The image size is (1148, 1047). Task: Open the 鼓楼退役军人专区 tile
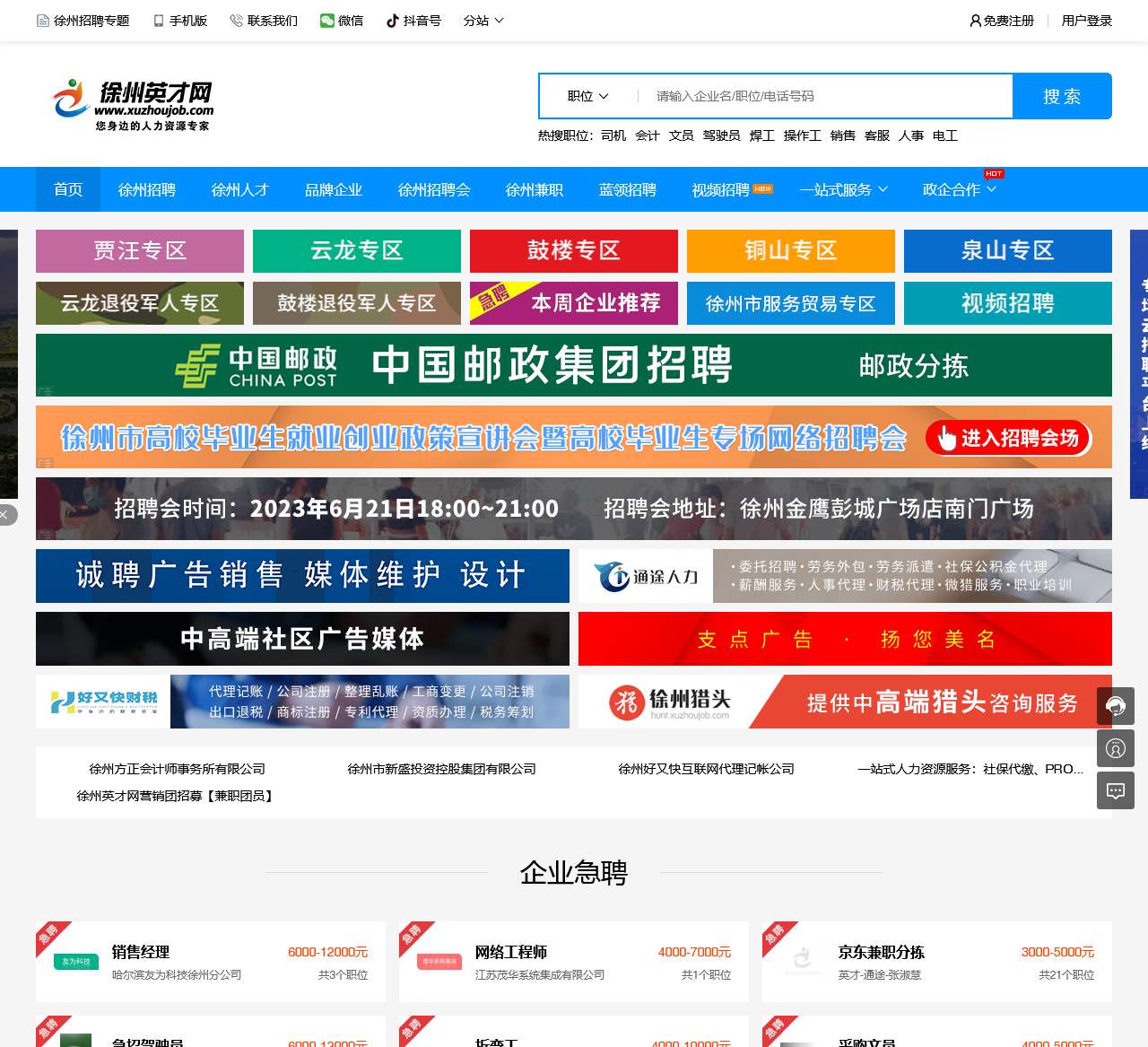tap(357, 303)
